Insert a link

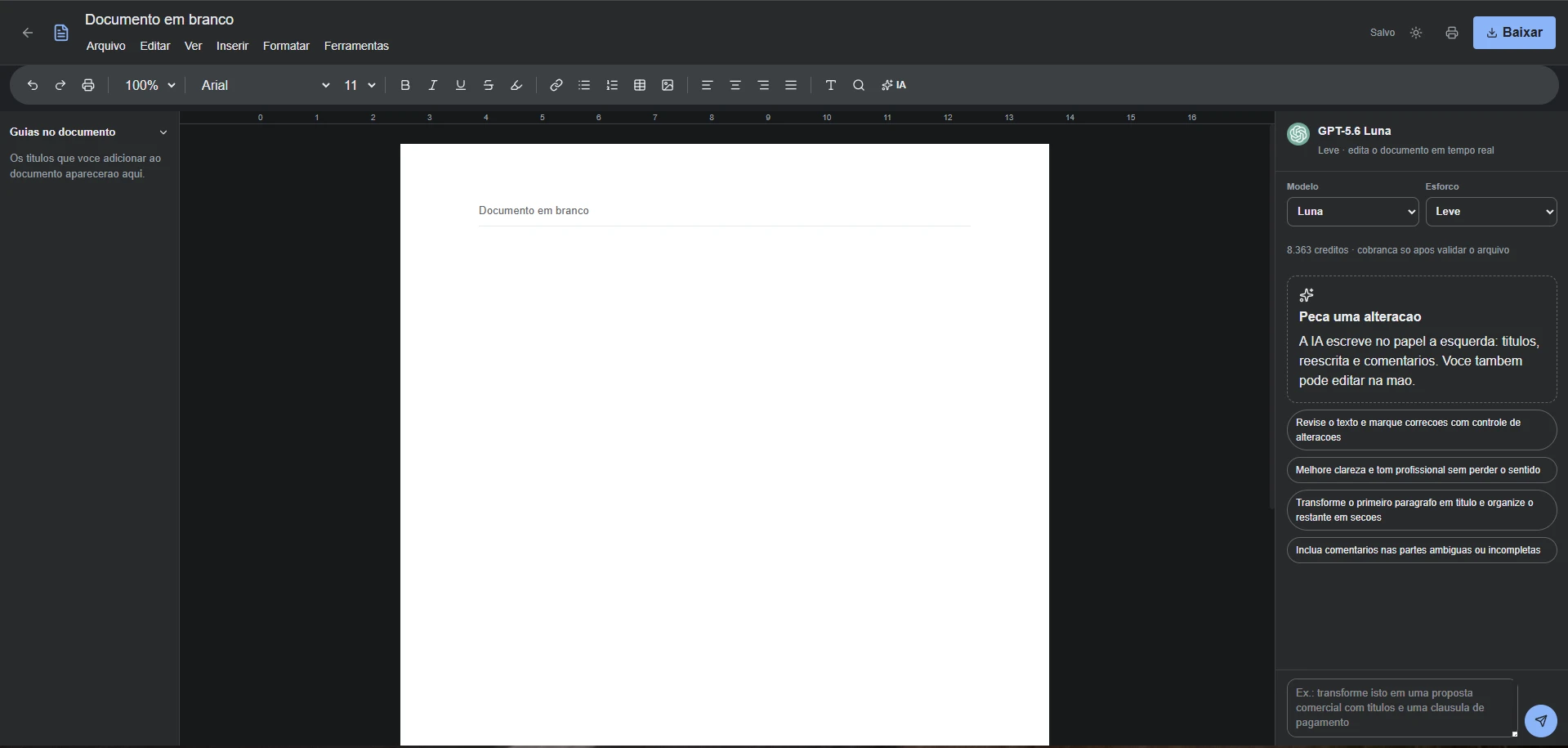pos(556,85)
